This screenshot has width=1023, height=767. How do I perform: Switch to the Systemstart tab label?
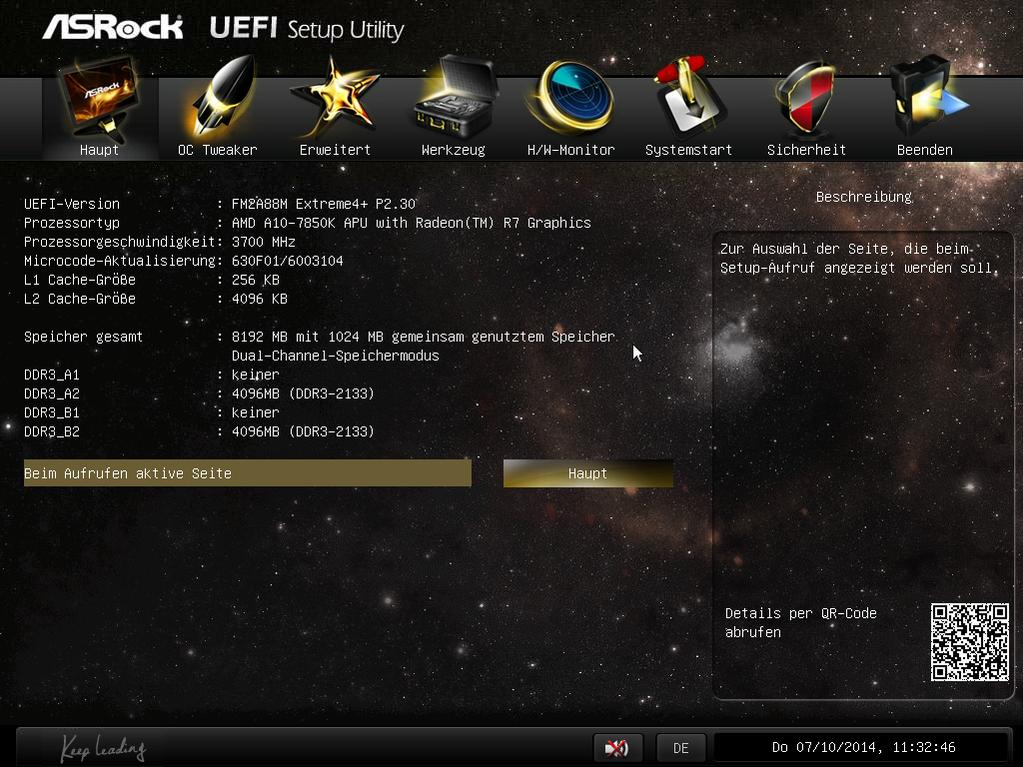688,150
